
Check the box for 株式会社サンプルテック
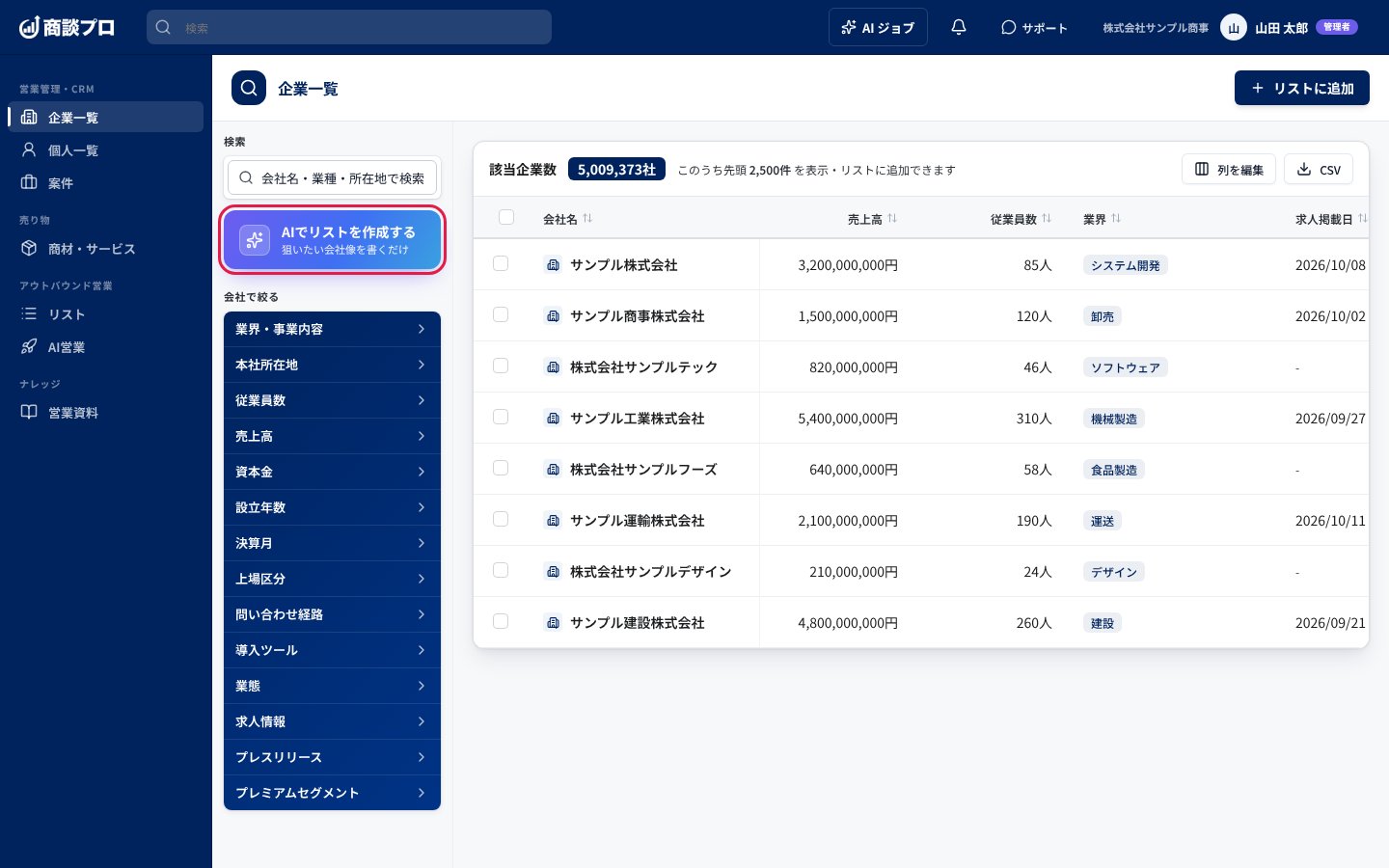click(x=501, y=366)
